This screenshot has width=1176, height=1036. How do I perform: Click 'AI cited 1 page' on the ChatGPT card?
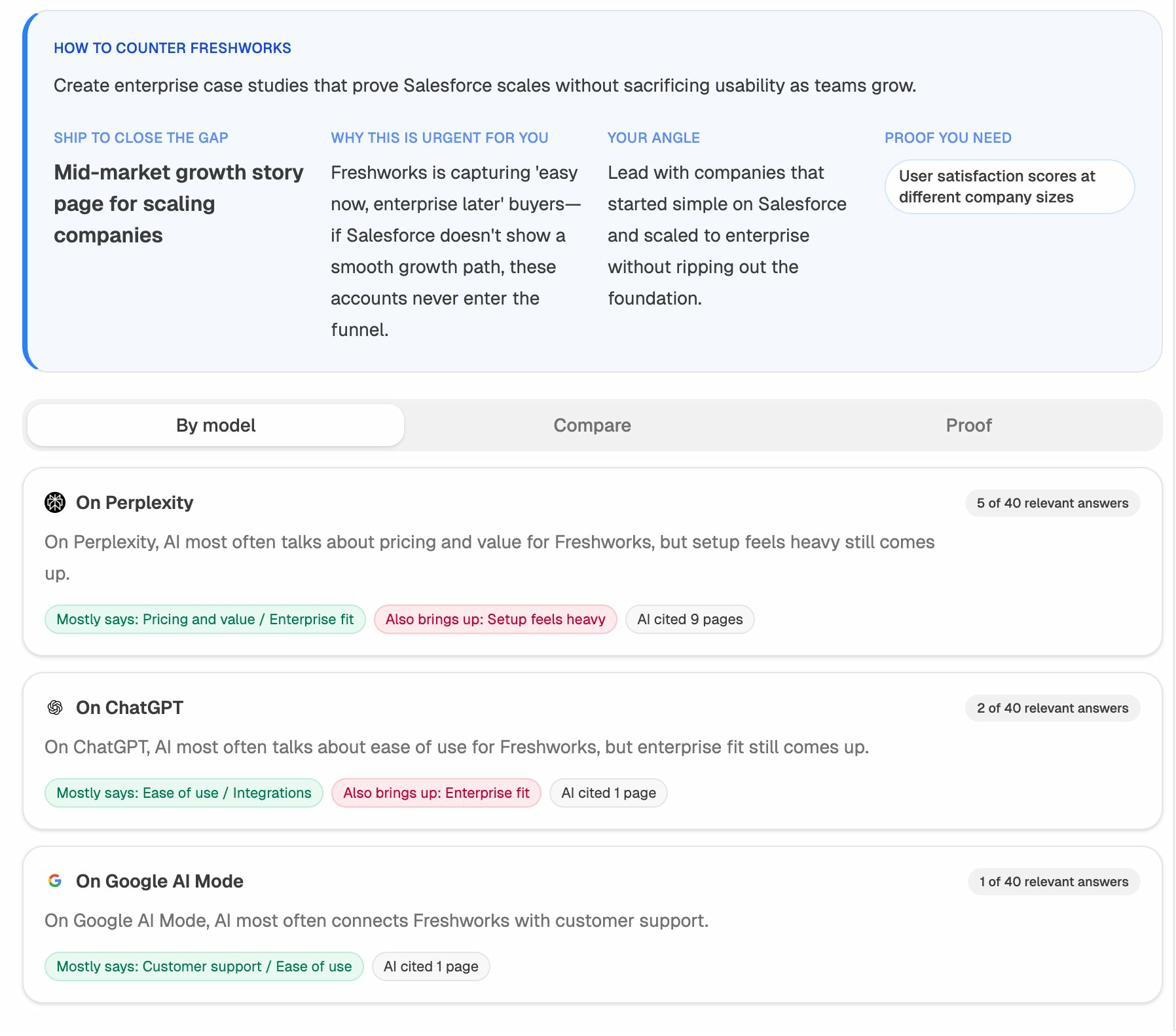click(x=610, y=792)
